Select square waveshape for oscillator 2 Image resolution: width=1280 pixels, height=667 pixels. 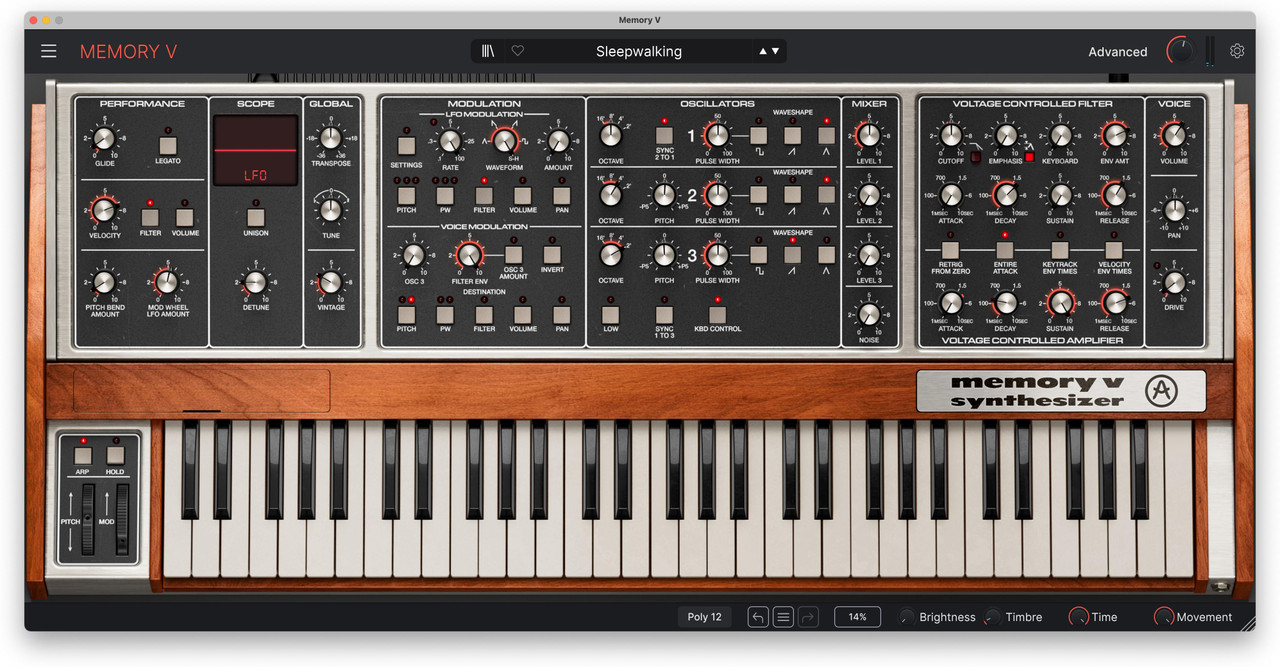pyautogui.click(x=759, y=194)
